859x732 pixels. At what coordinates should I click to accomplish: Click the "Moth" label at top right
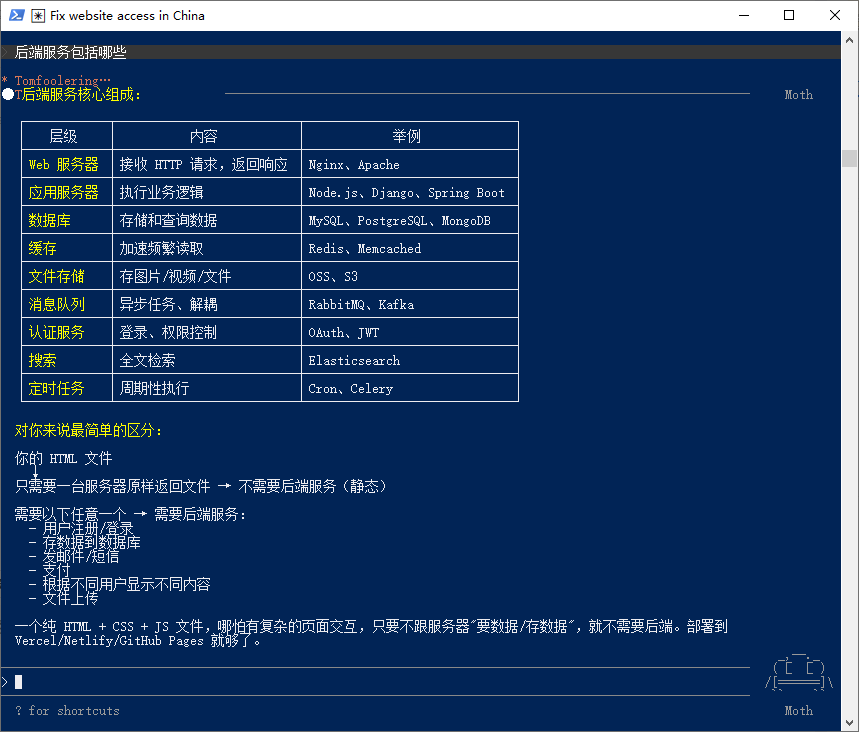tap(798, 95)
